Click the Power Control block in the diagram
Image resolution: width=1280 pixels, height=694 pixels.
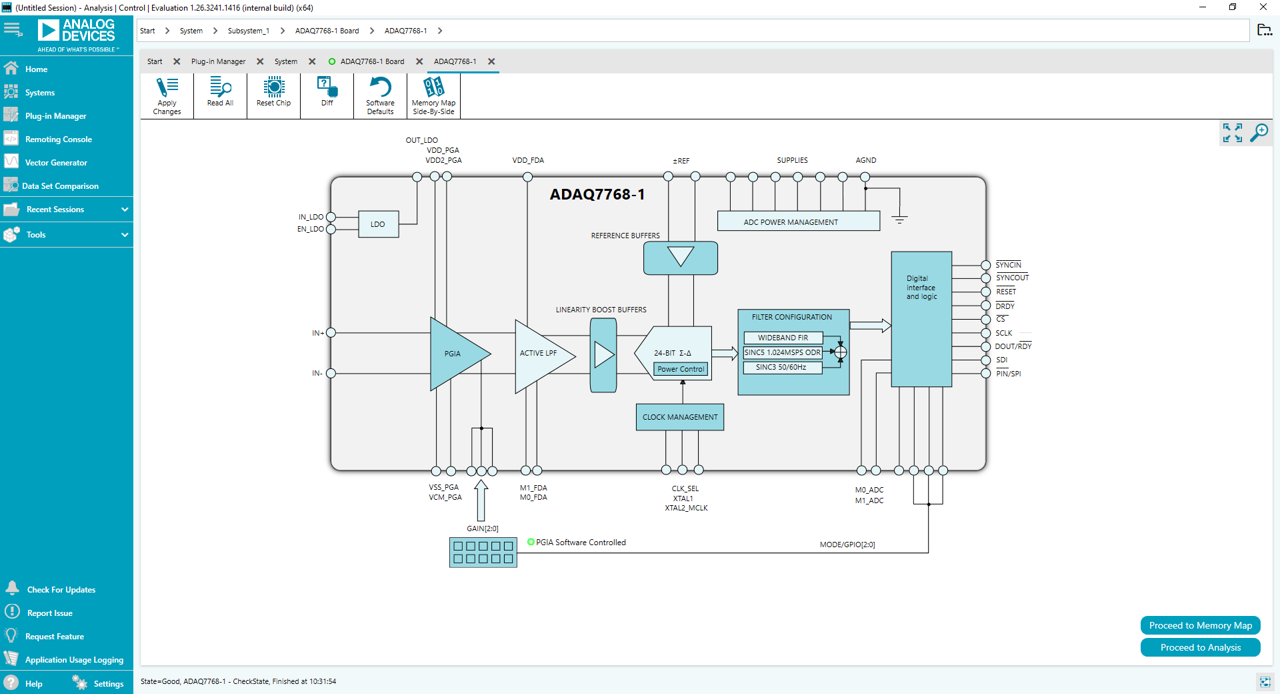pyautogui.click(x=680, y=368)
